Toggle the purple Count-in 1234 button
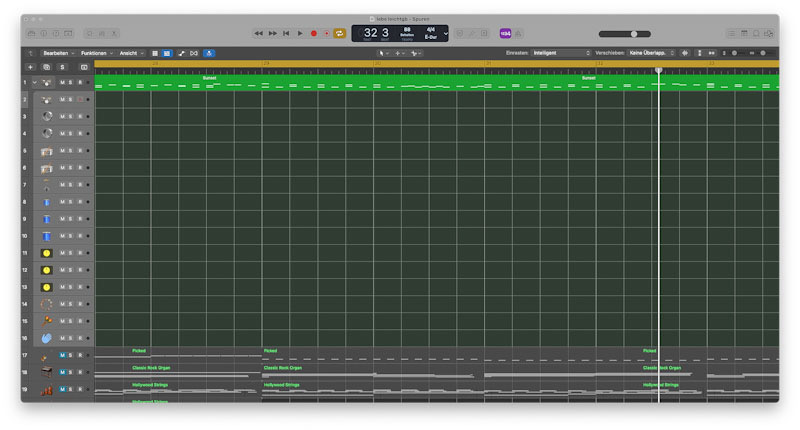 505,34
